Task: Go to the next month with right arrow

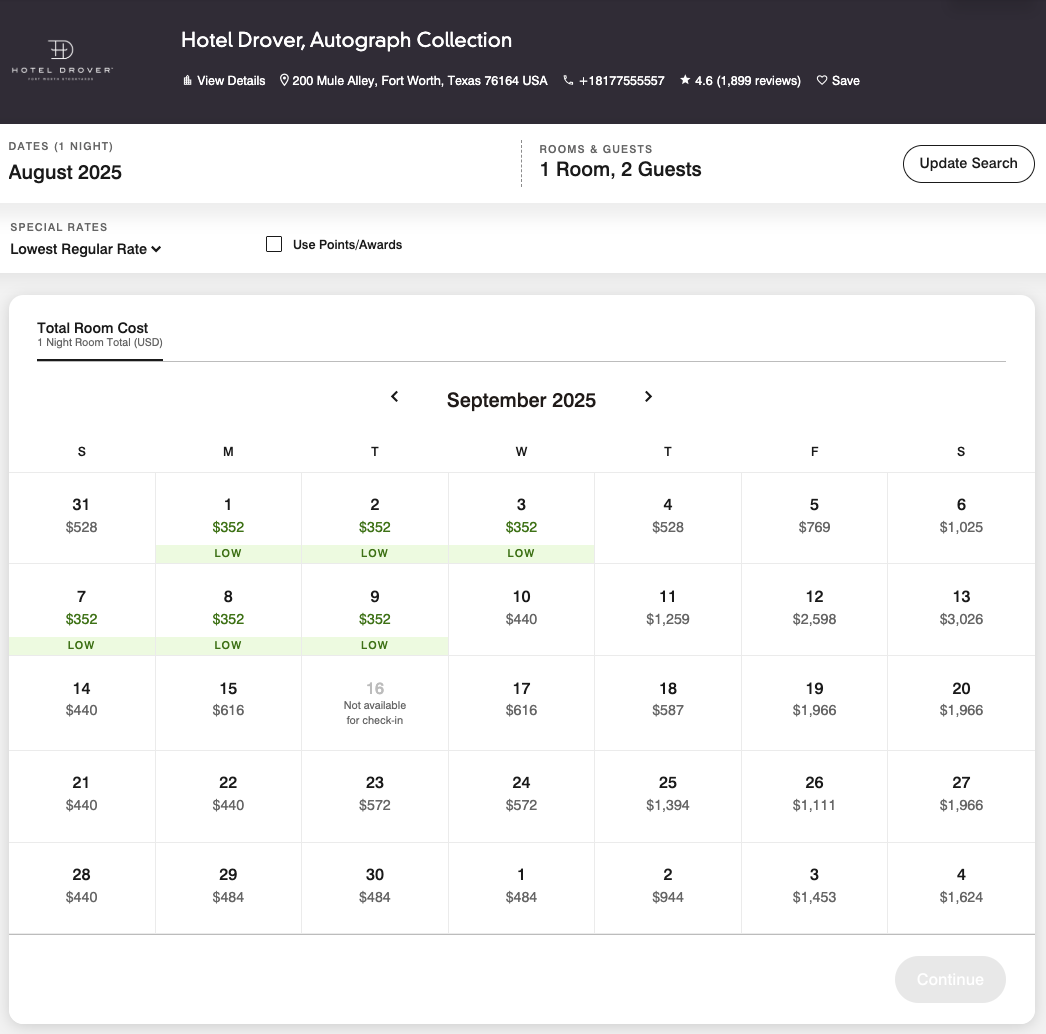Action: point(648,397)
